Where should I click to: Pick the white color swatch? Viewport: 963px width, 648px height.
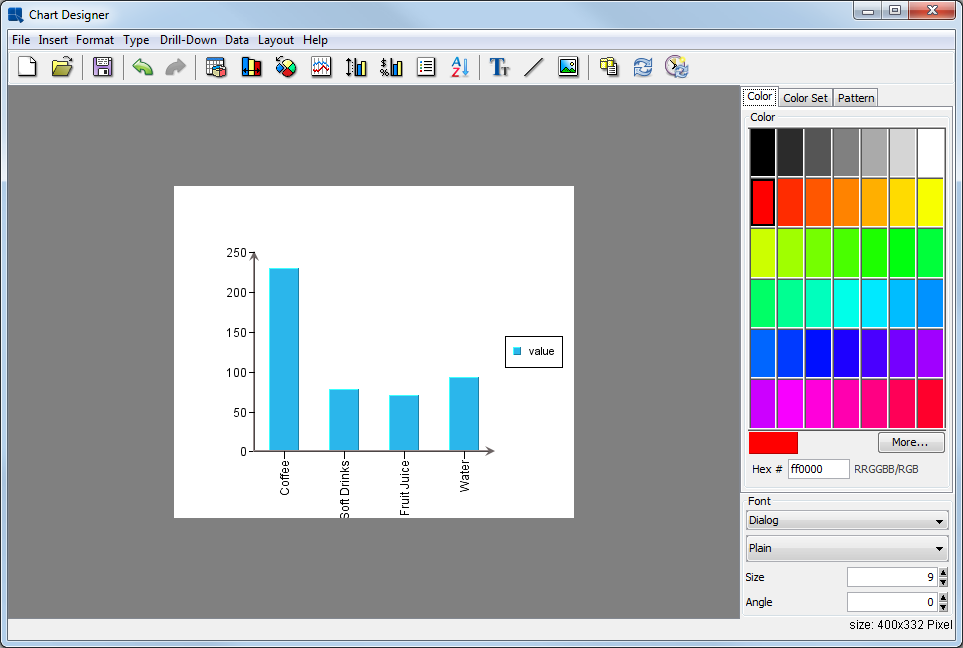pyautogui.click(x=930, y=152)
